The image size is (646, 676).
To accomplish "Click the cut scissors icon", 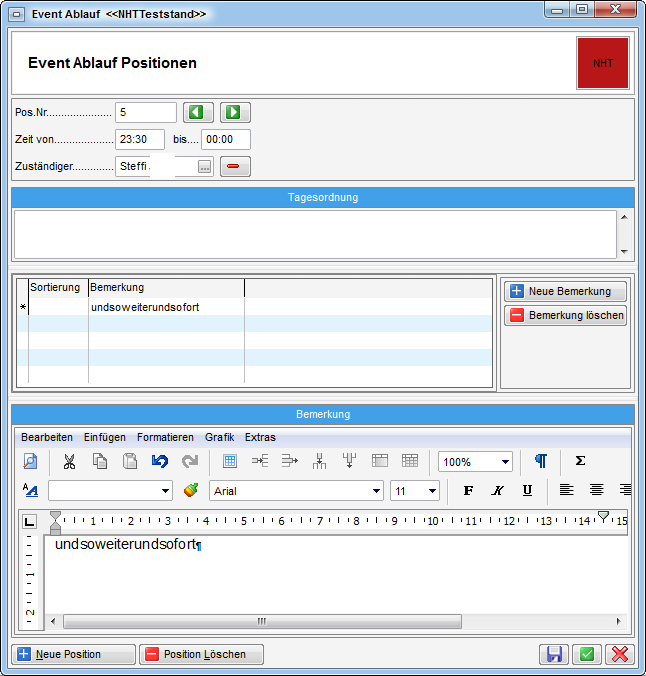I will click(x=69, y=461).
